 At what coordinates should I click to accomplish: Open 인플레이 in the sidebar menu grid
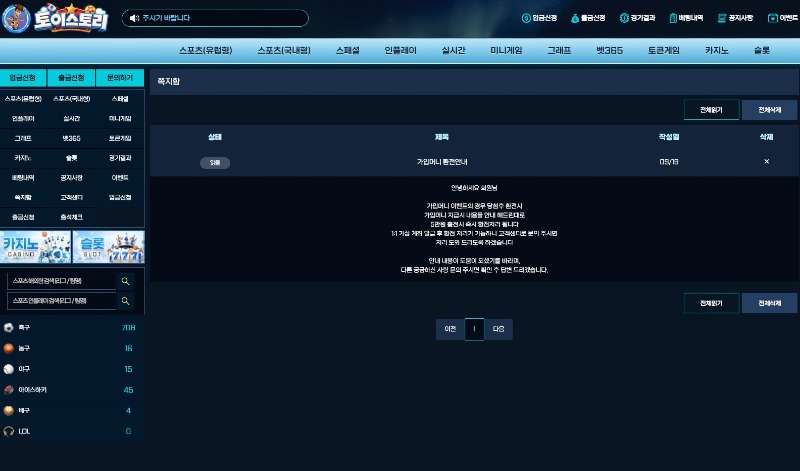(x=23, y=118)
